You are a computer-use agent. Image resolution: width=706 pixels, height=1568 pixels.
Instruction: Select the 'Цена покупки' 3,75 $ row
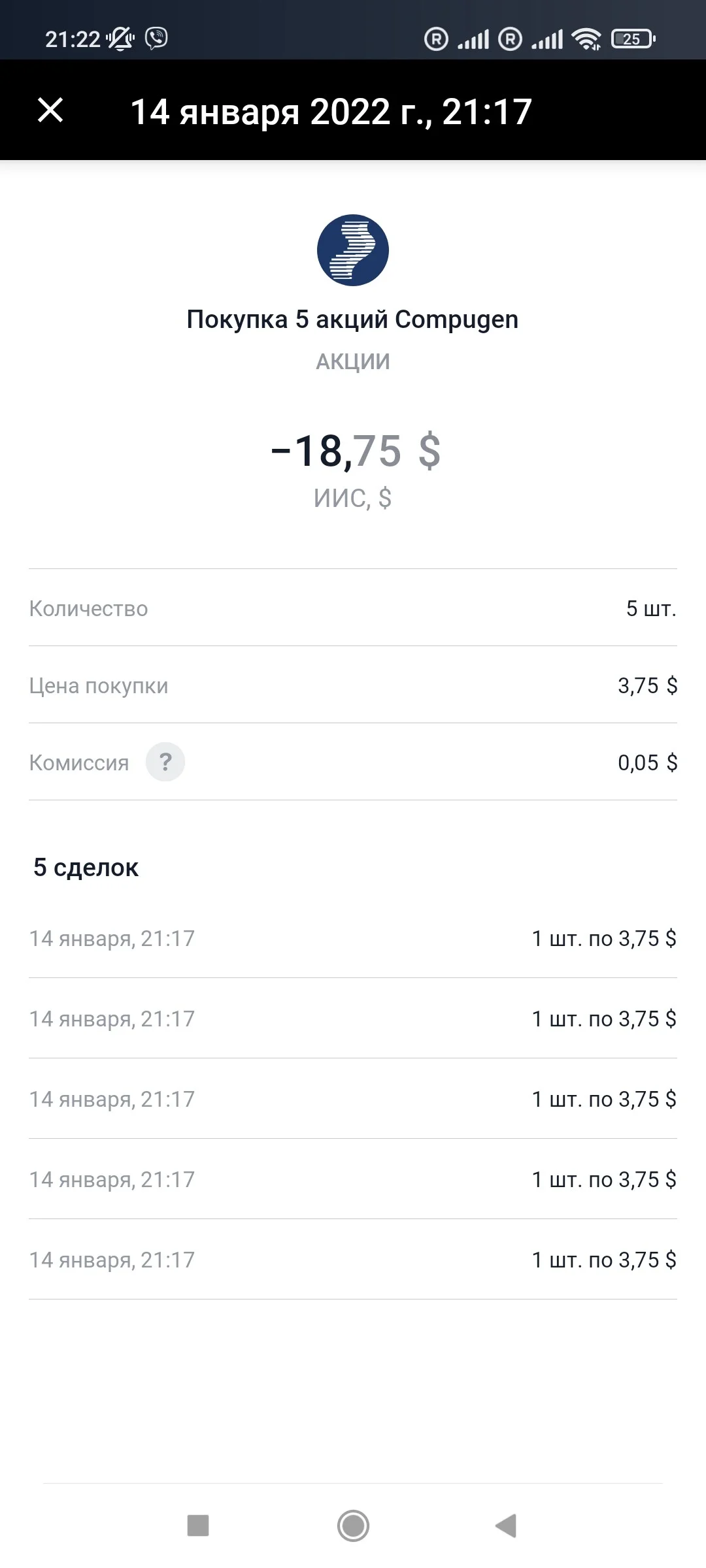tap(353, 685)
